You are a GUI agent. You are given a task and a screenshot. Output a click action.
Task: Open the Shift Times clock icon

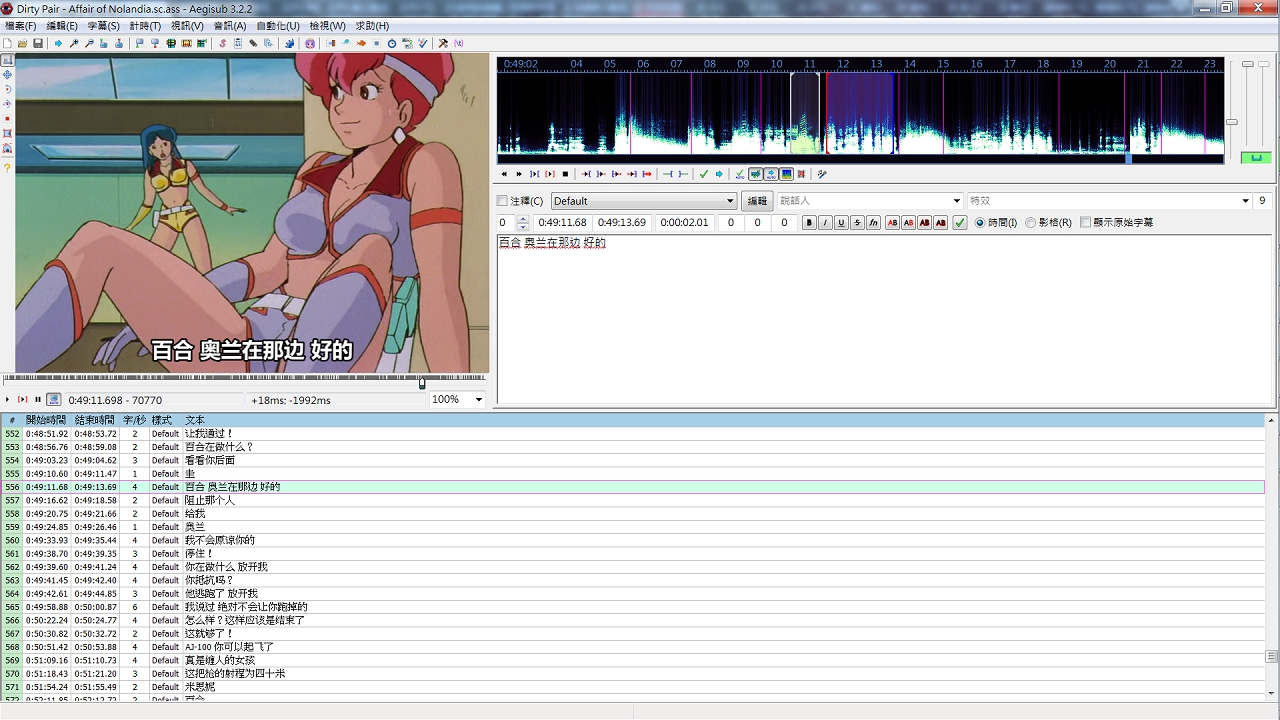(x=392, y=44)
